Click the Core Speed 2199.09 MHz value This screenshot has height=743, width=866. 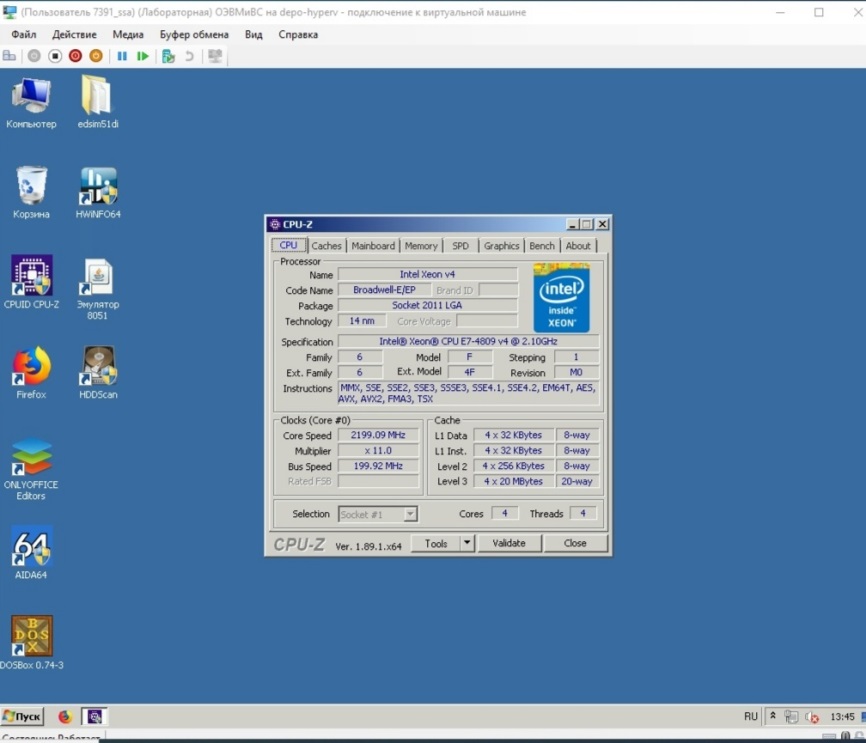point(378,435)
